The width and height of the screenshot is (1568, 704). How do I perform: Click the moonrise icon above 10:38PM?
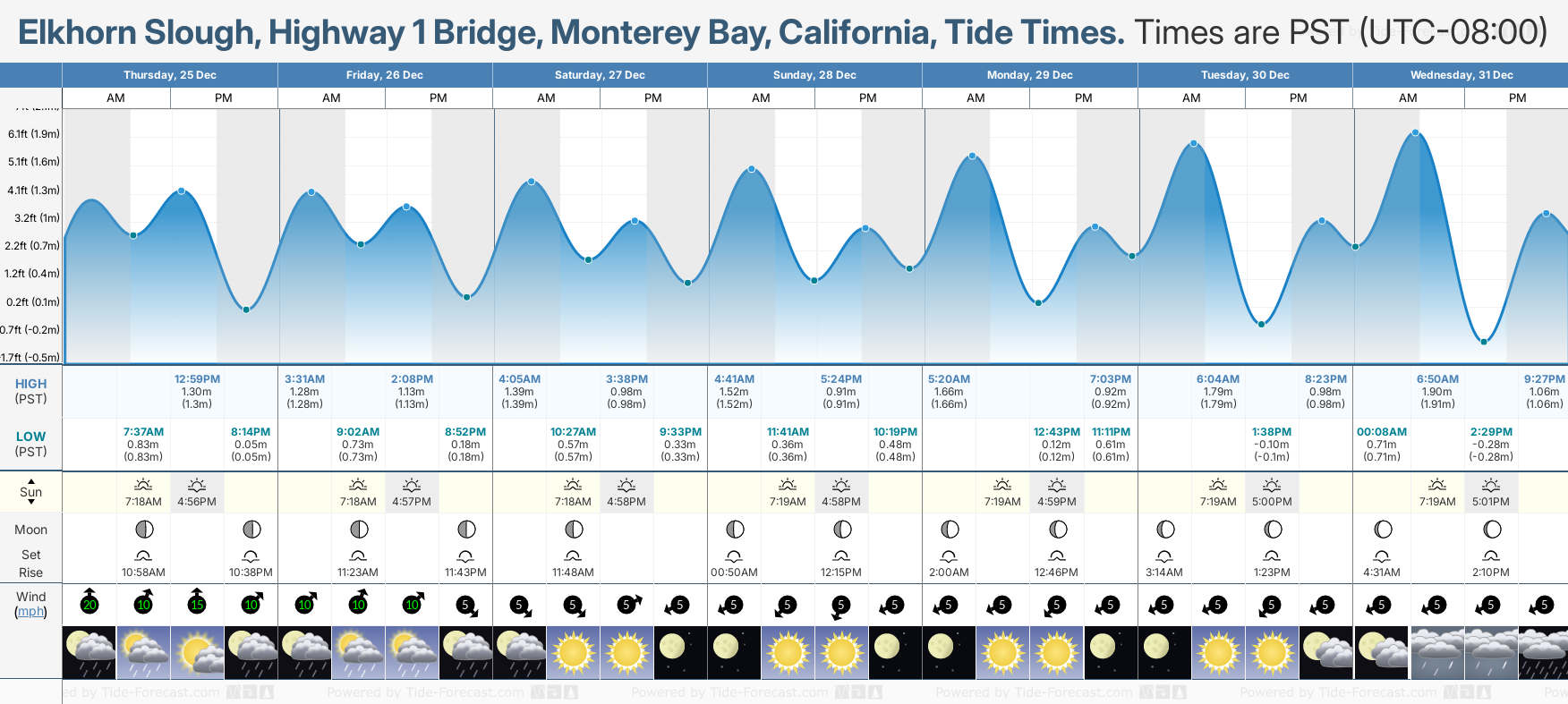point(251,556)
